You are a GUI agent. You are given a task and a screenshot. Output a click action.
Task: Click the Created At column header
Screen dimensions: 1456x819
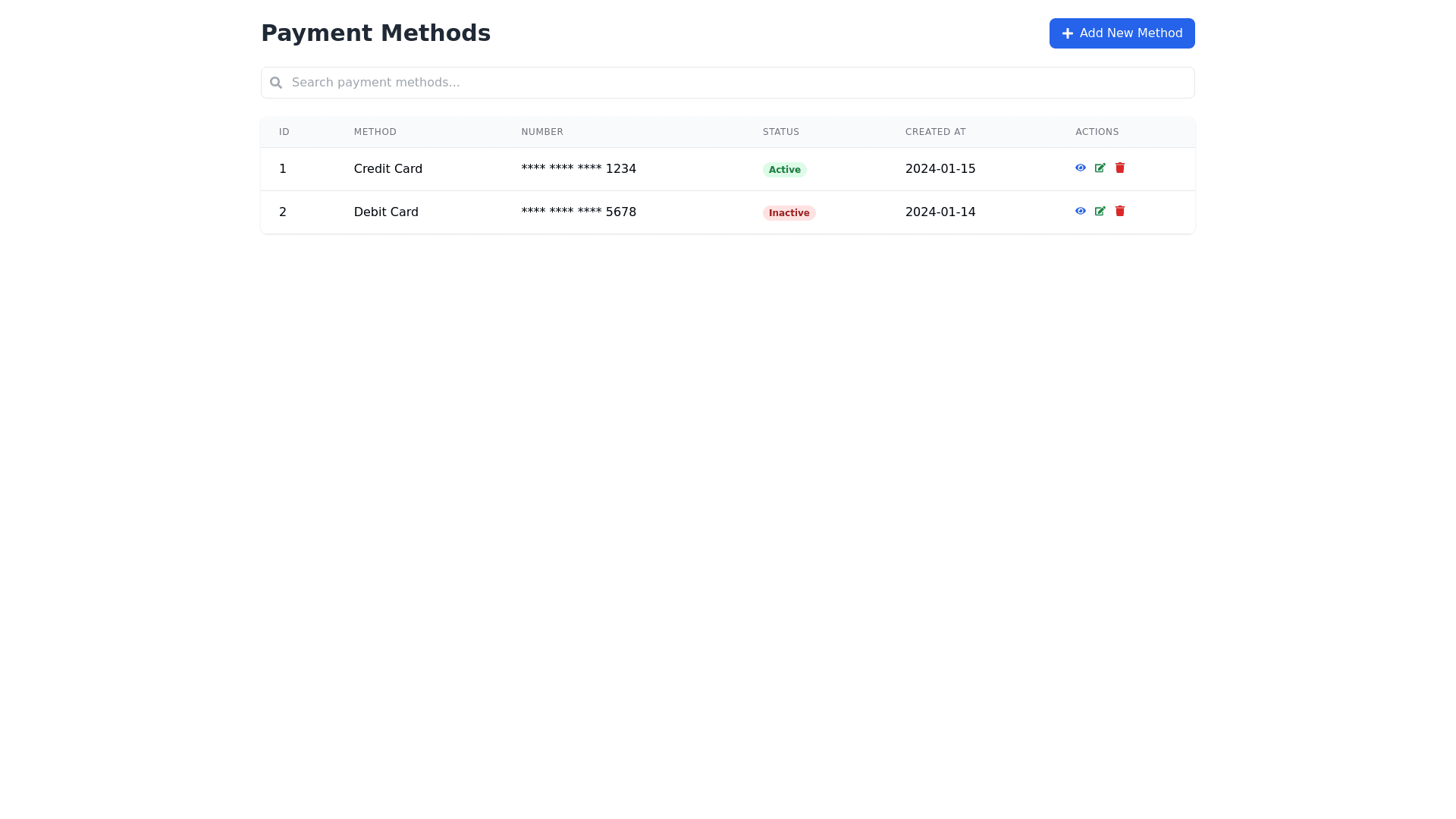point(935,132)
